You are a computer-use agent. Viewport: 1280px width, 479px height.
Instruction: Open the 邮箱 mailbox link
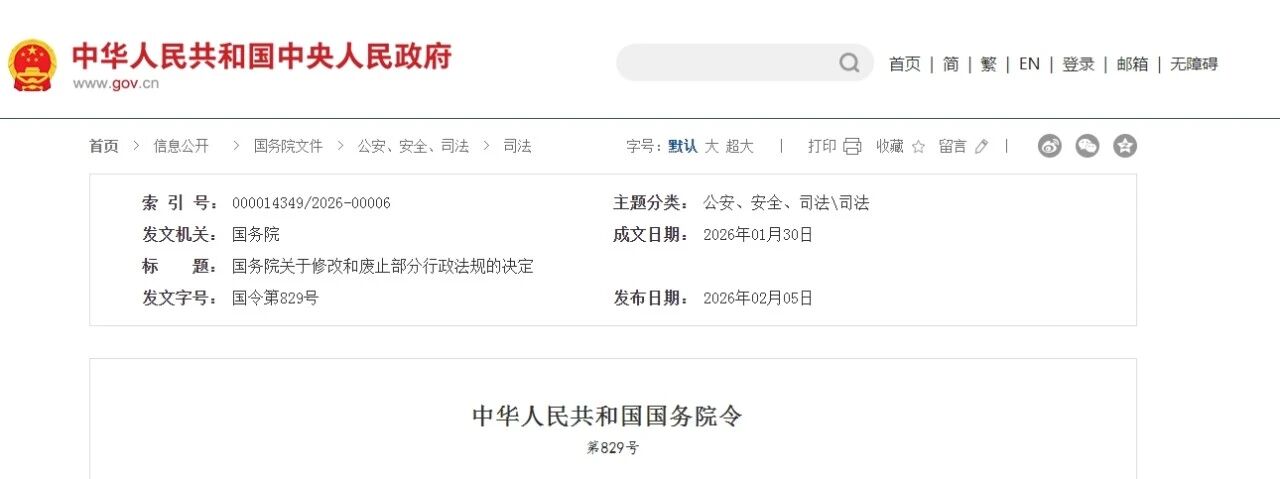[x=1132, y=64]
